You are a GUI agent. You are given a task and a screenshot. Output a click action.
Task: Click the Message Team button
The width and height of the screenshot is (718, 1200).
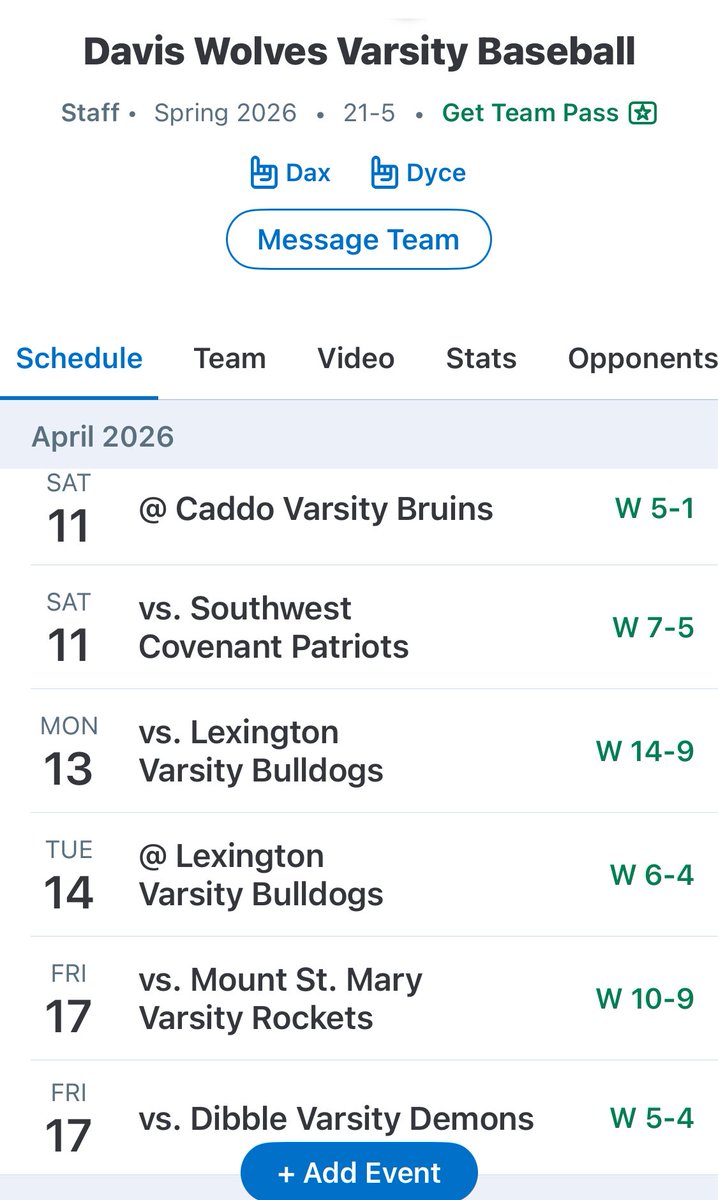(x=359, y=240)
